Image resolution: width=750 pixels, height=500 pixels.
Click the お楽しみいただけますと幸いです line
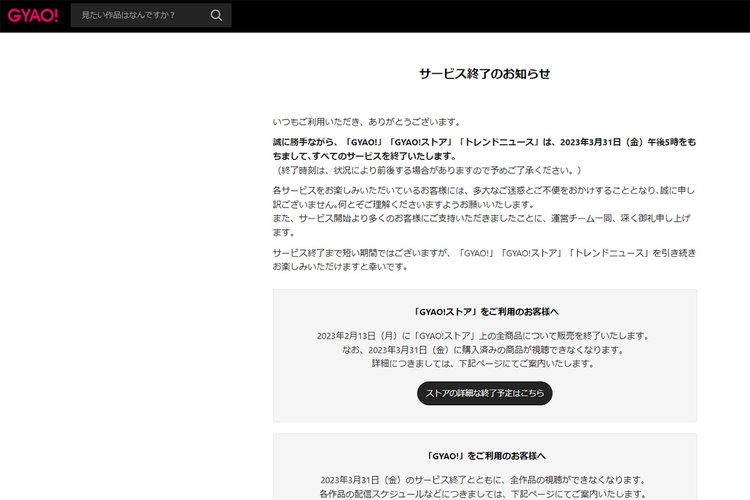pyautogui.click(x=341, y=267)
